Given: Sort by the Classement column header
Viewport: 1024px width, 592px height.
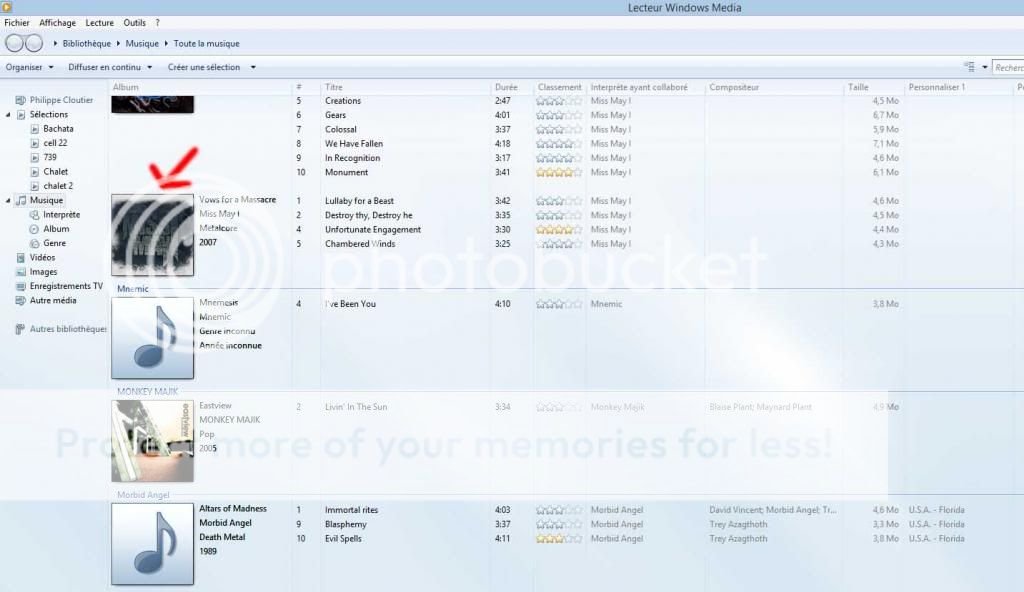Looking at the screenshot, I should (560, 87).
